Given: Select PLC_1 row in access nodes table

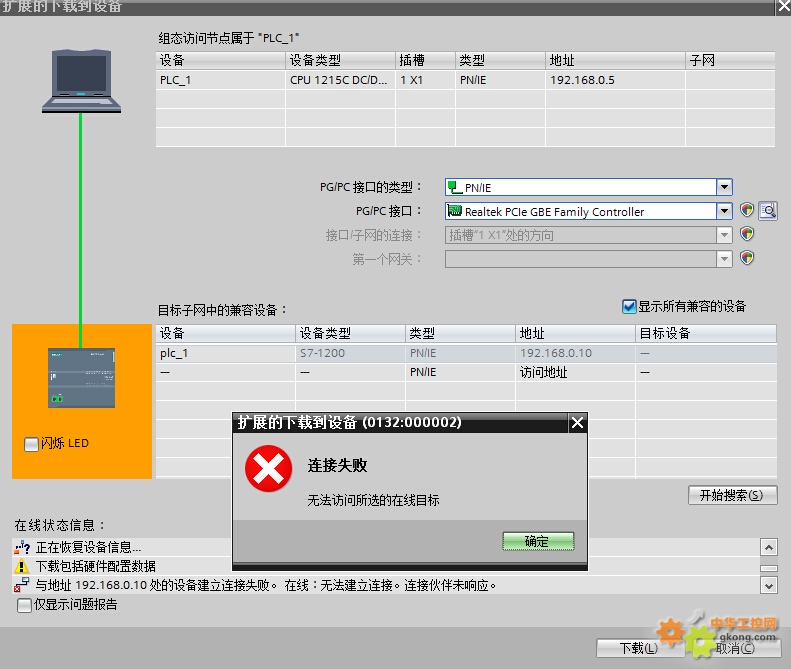Looking at the screenshot, I should pyautogui.click(x=465, y=80).
